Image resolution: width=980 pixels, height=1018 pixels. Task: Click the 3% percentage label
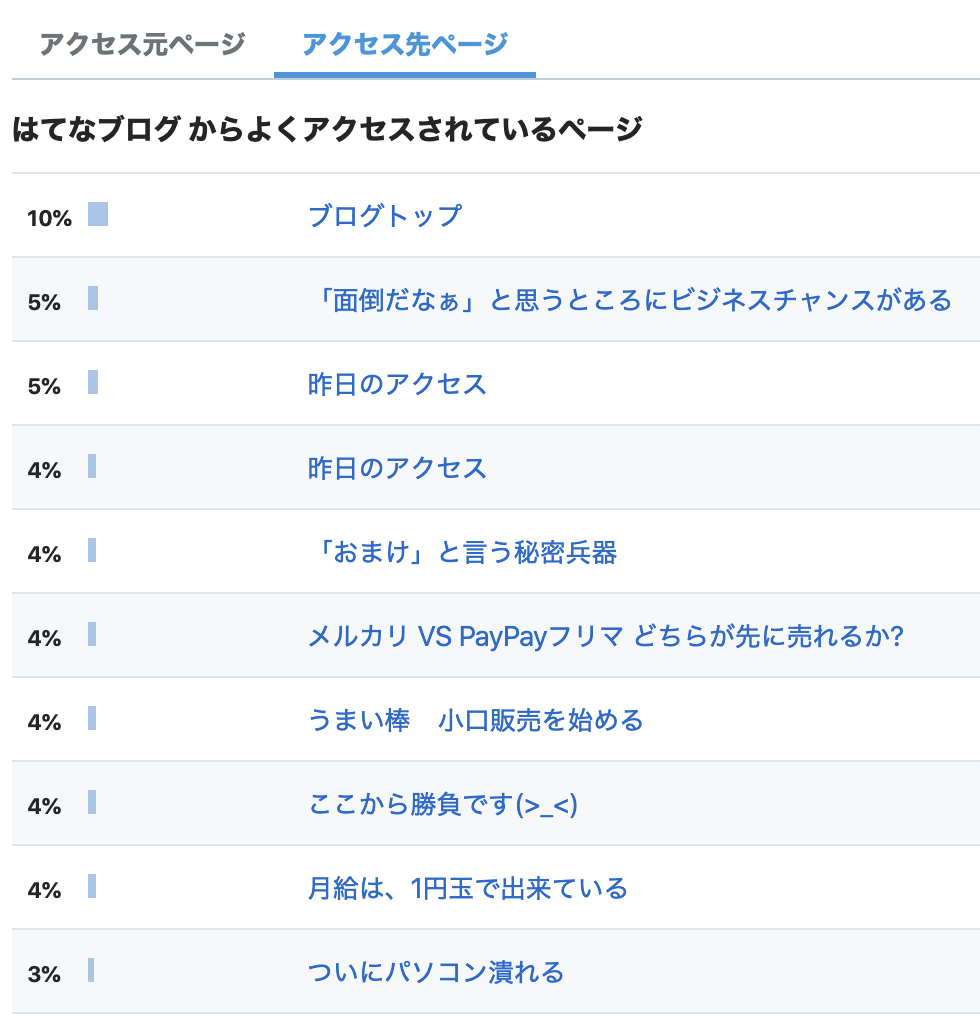(44, 974)
